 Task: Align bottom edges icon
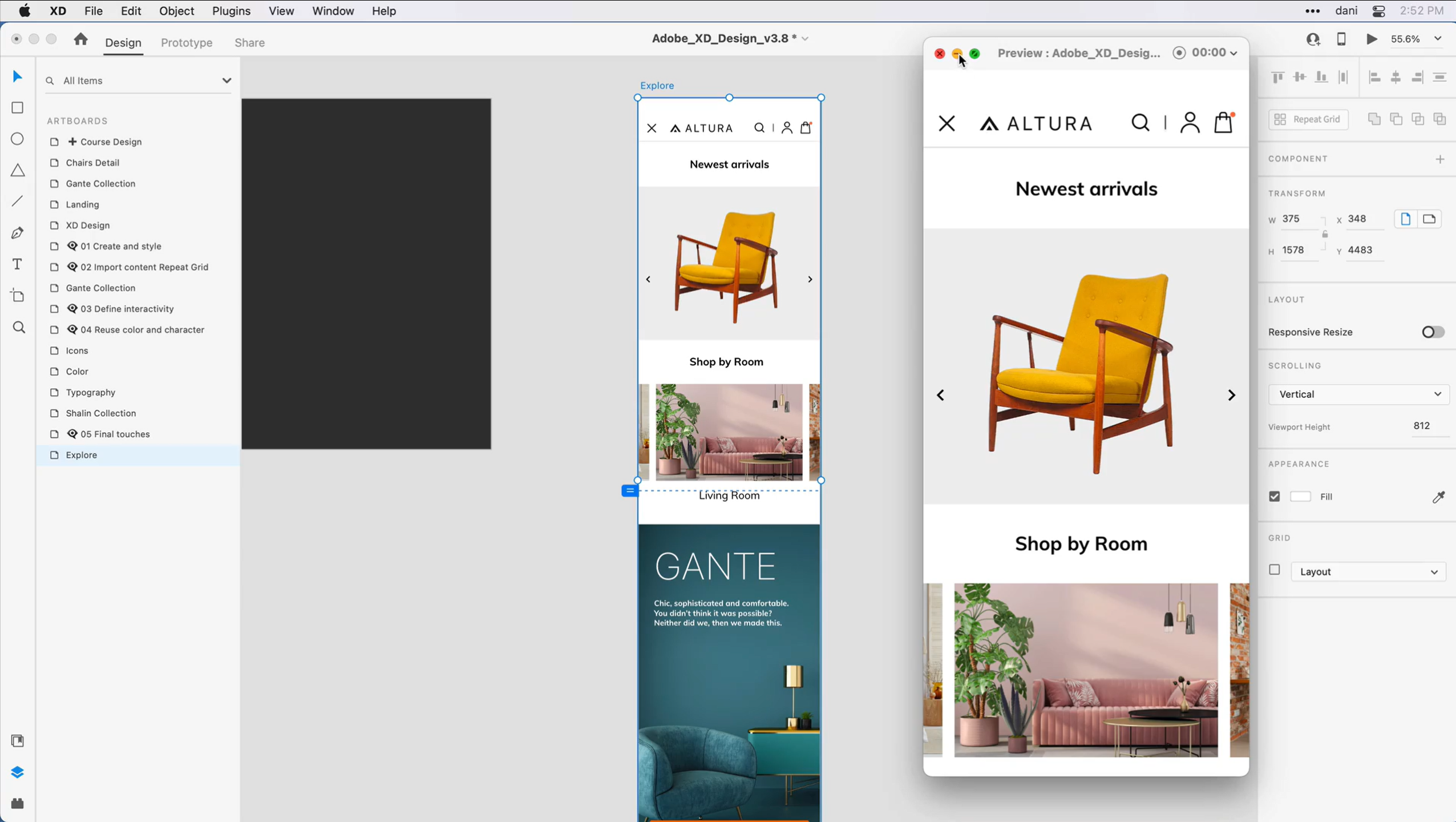pos(1321,77)
